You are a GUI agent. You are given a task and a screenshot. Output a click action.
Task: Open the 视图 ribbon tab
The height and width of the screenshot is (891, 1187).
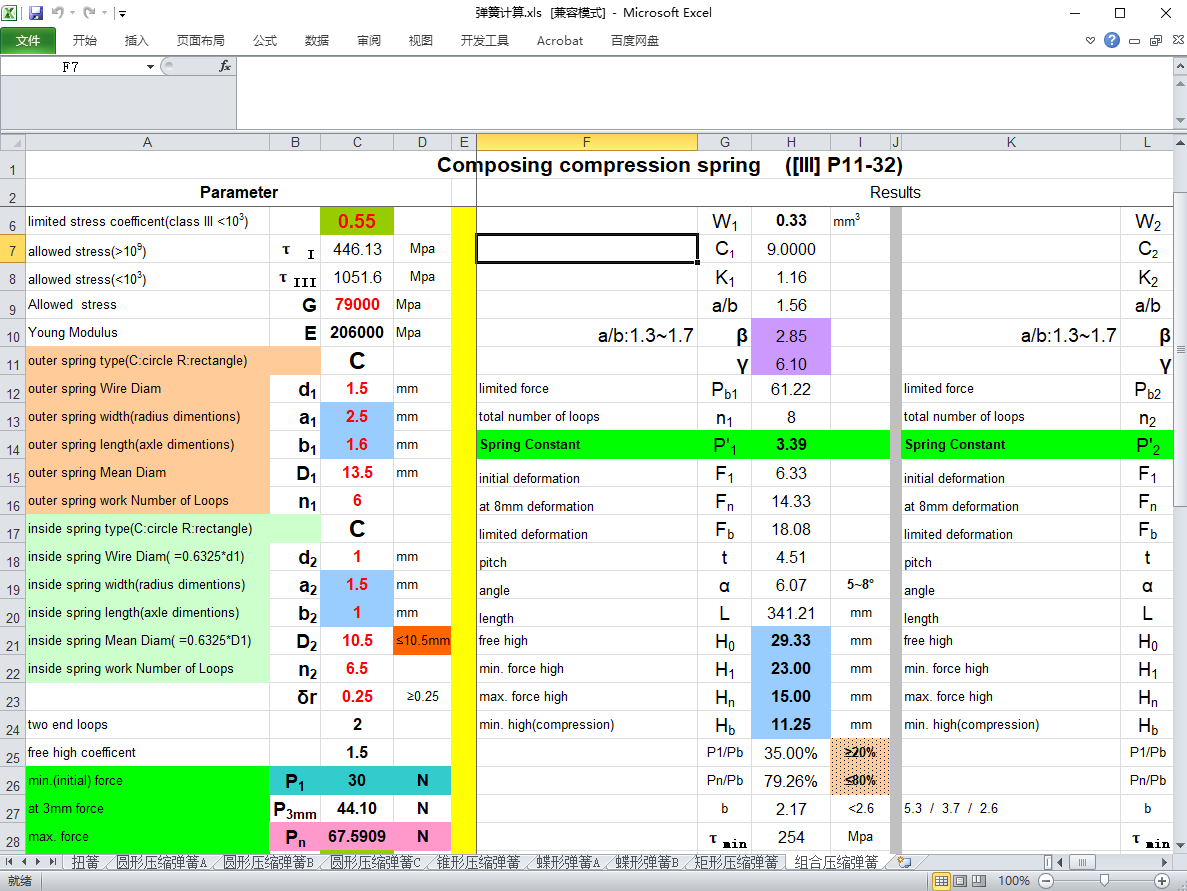point(421,41)
